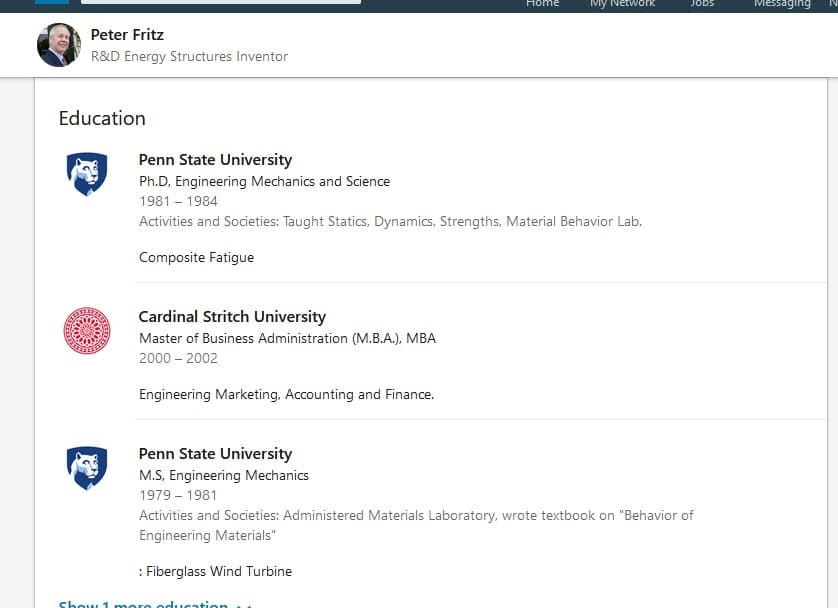Screen dimensions: 838x608
Task: Click the Peter Fritz name heading
Action: point(127,35)
